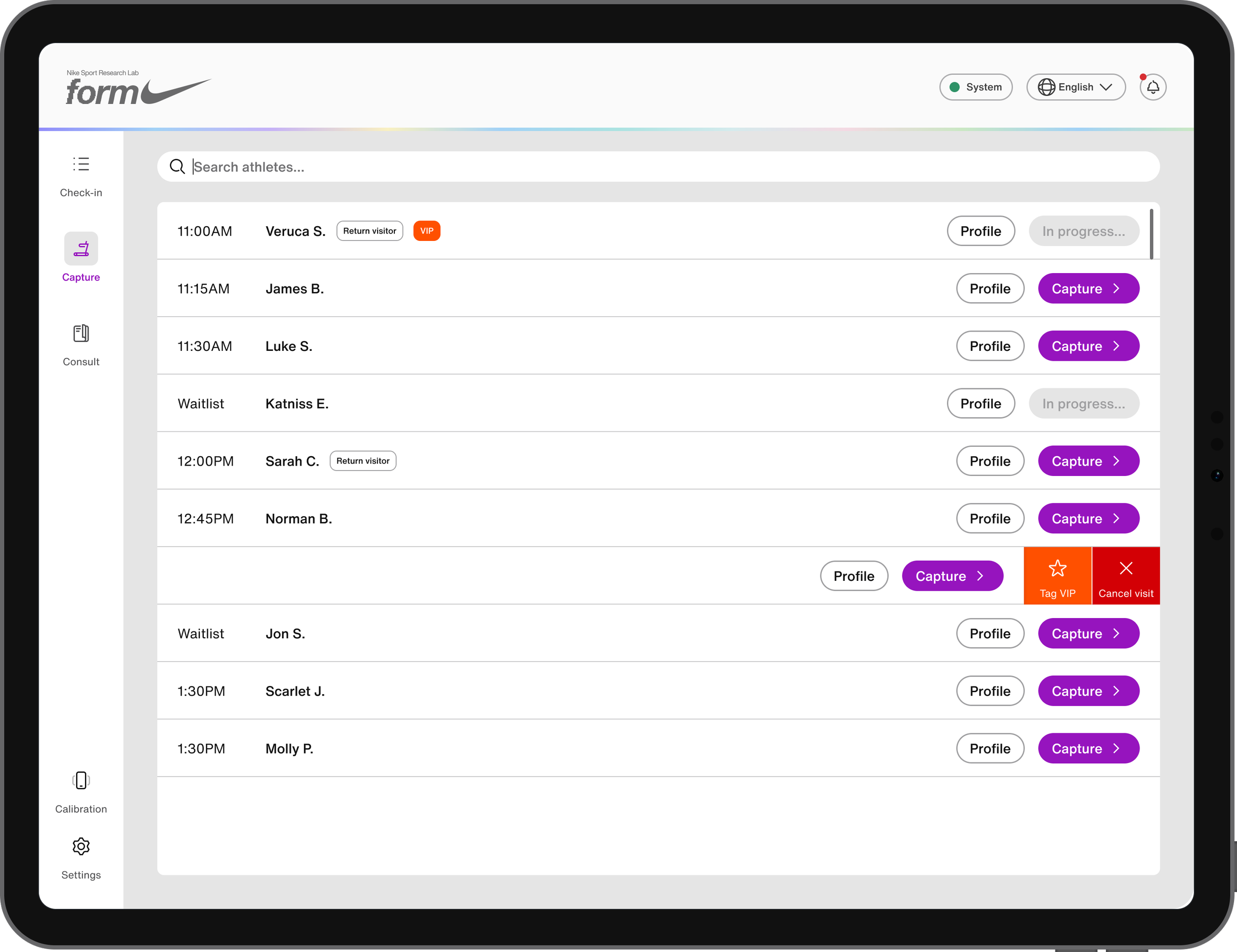
Task: Select athlete name Scarlet J.
Action: coord(295,691)
